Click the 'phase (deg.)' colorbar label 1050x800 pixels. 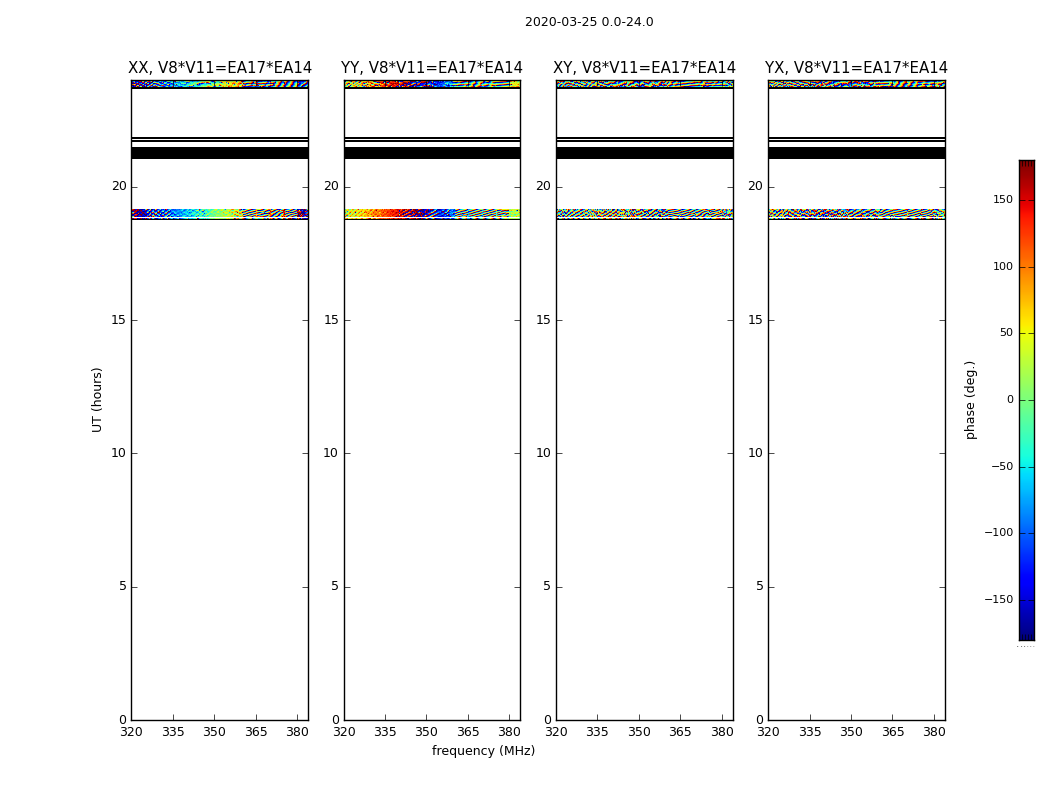pyautogui.click(x=970, y=400)
